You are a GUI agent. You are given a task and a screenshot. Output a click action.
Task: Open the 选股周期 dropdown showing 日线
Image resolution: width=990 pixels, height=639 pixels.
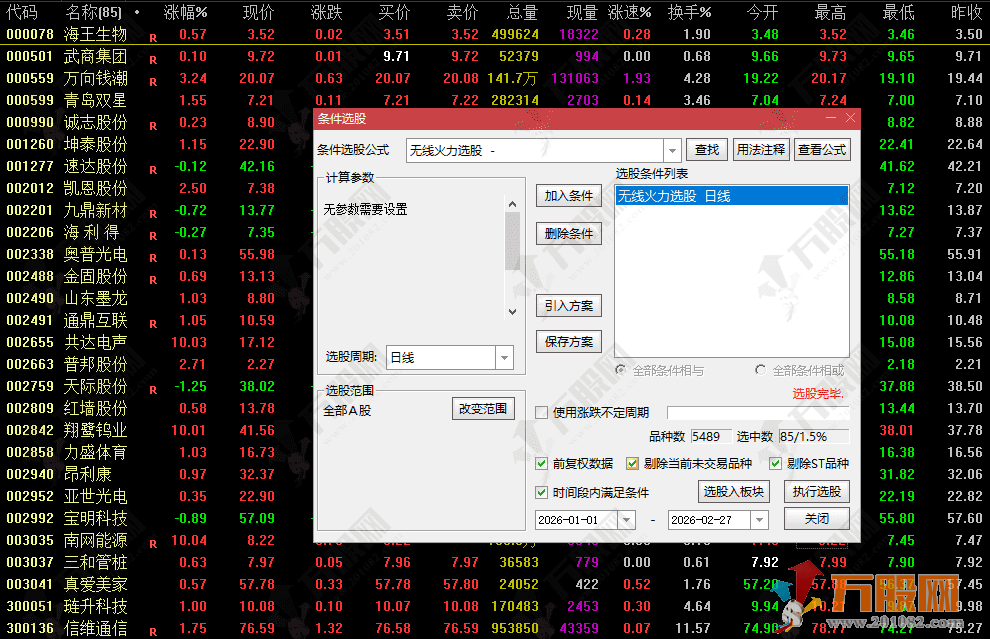503,357
